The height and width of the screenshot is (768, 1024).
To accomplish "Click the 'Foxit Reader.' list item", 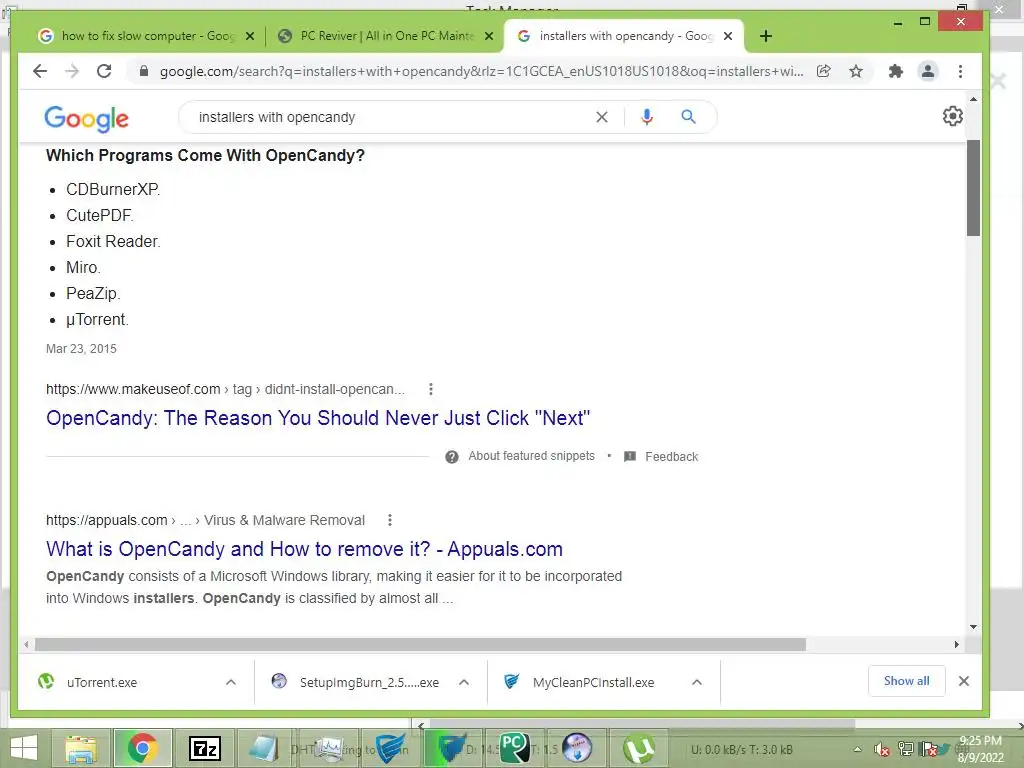I will point(113,242).
